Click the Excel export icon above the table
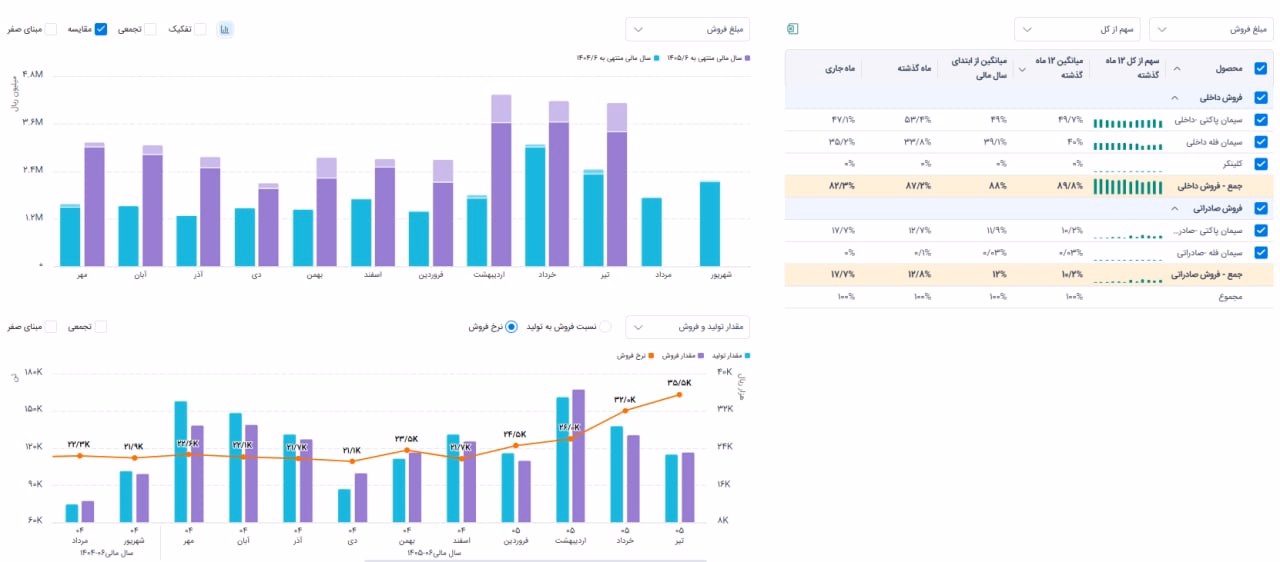 pyautogui.click(x=792, y=29)
